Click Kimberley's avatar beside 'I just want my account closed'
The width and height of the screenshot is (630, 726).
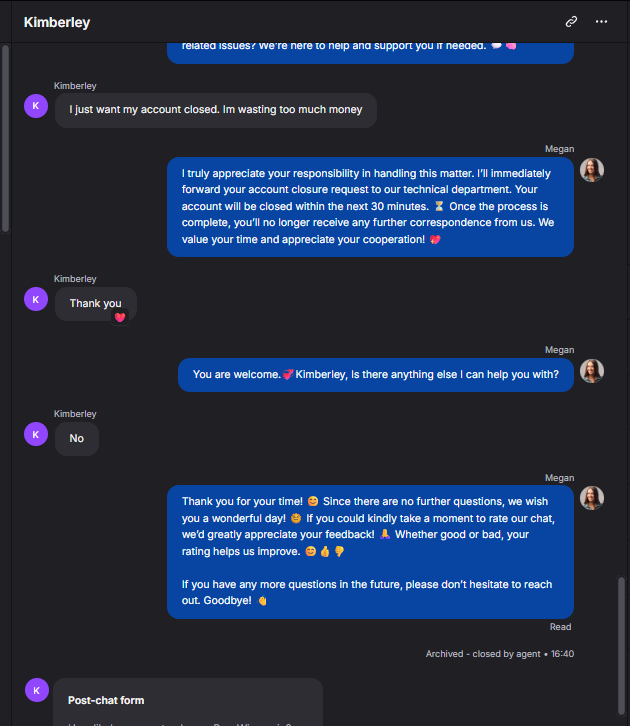point(36,106)
